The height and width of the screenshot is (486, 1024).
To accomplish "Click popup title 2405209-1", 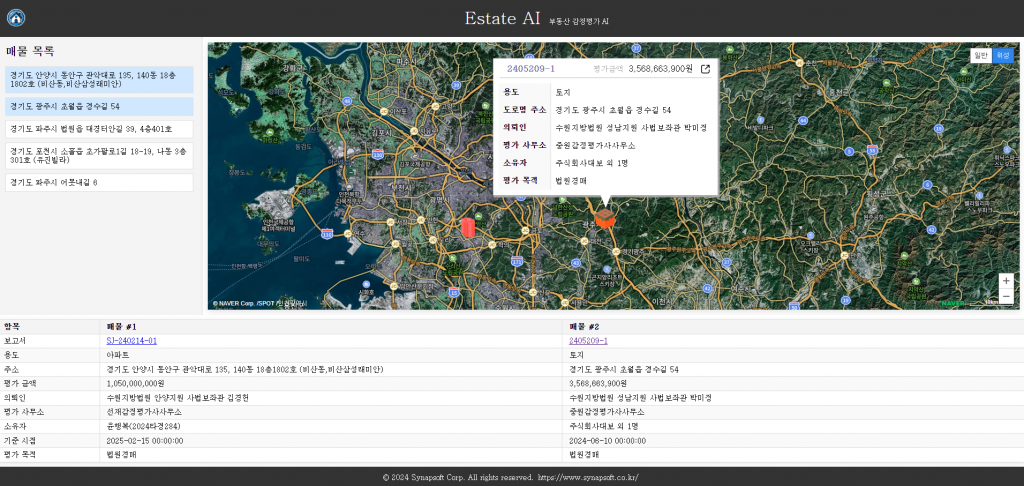I will 531,69.
